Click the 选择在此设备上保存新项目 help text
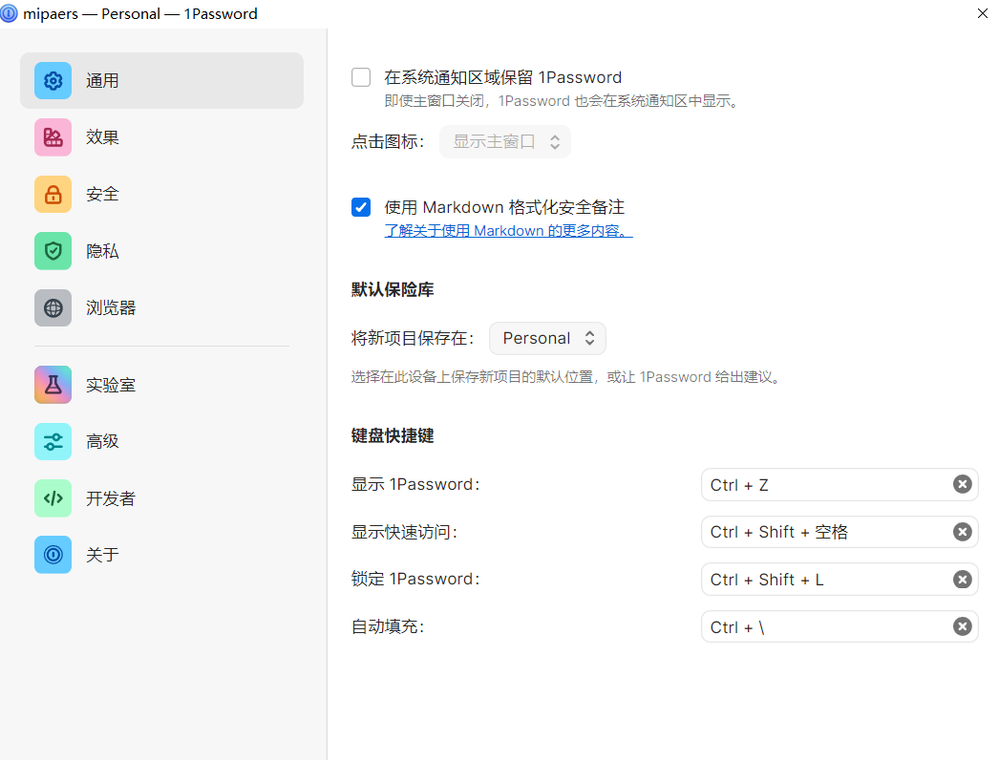Viewport: 999px width, 760px height. [566, 377]
